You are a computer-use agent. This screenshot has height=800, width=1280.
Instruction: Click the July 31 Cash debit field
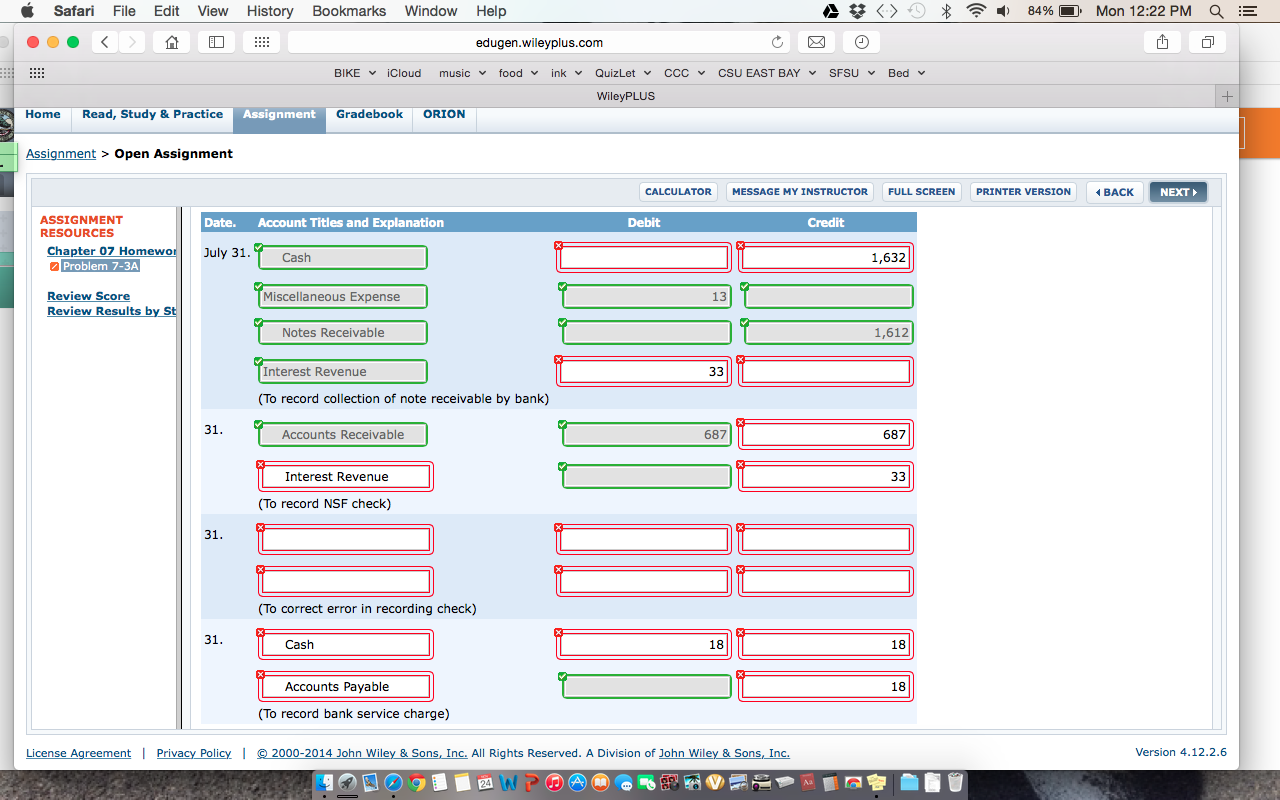click(644, 258)
